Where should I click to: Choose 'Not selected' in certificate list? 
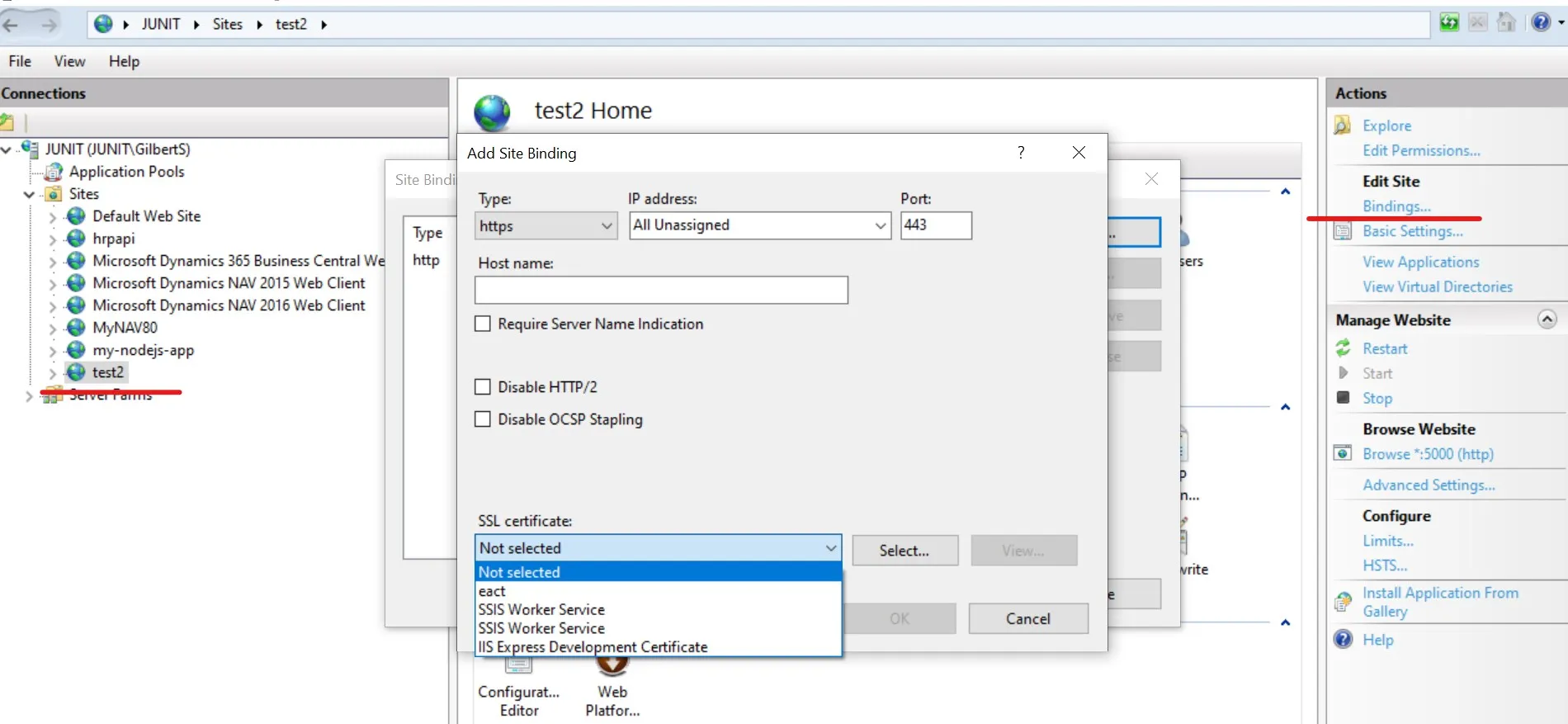(659, 572)
